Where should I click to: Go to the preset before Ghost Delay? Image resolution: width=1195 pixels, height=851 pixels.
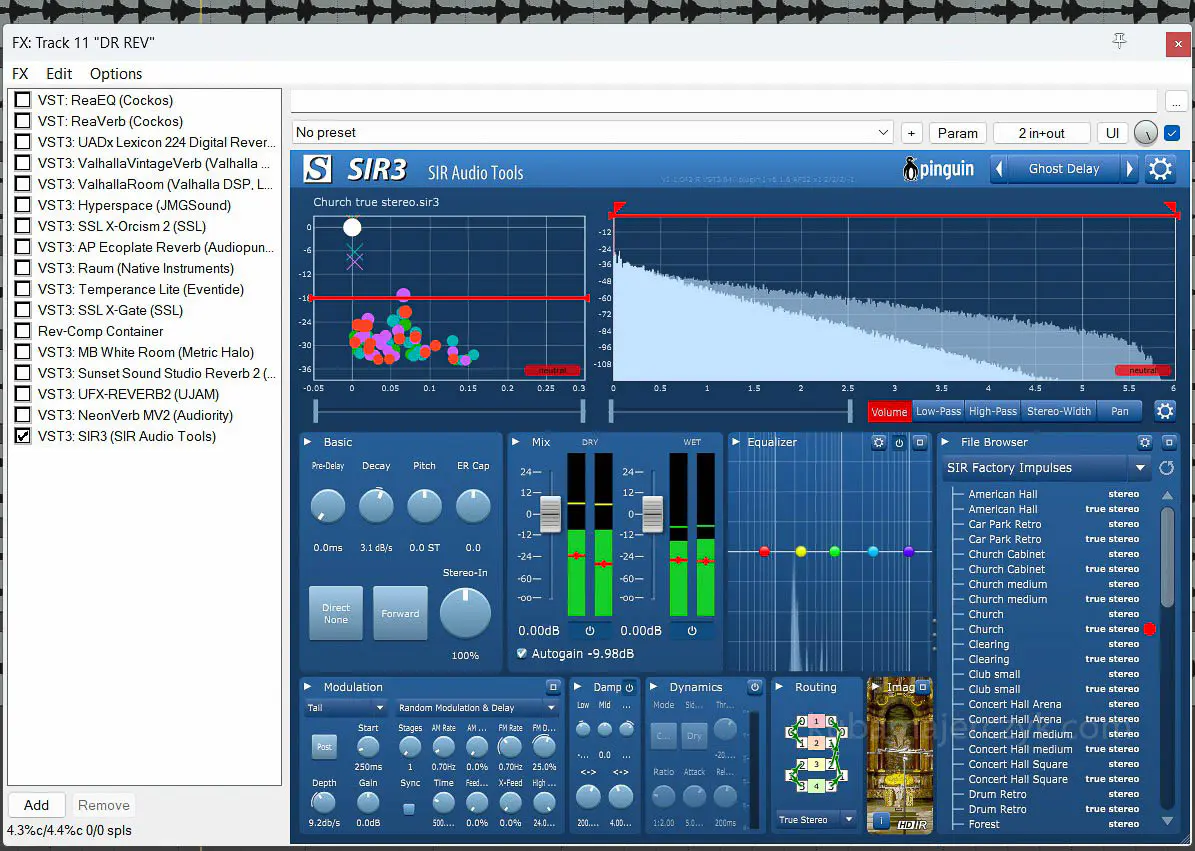[x=999, y=169]
